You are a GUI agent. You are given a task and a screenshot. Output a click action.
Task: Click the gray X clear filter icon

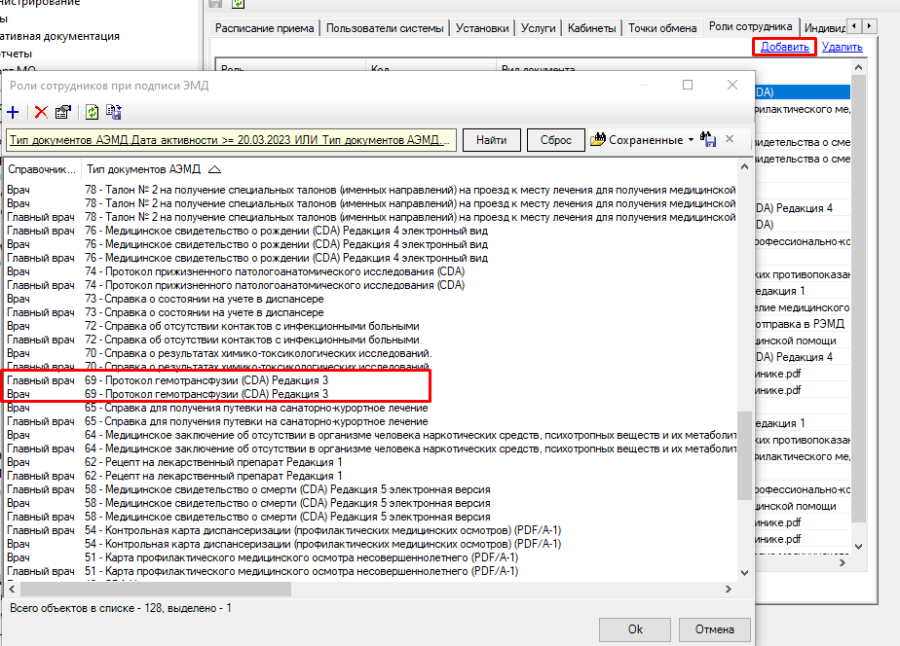[x=730, y=139]
